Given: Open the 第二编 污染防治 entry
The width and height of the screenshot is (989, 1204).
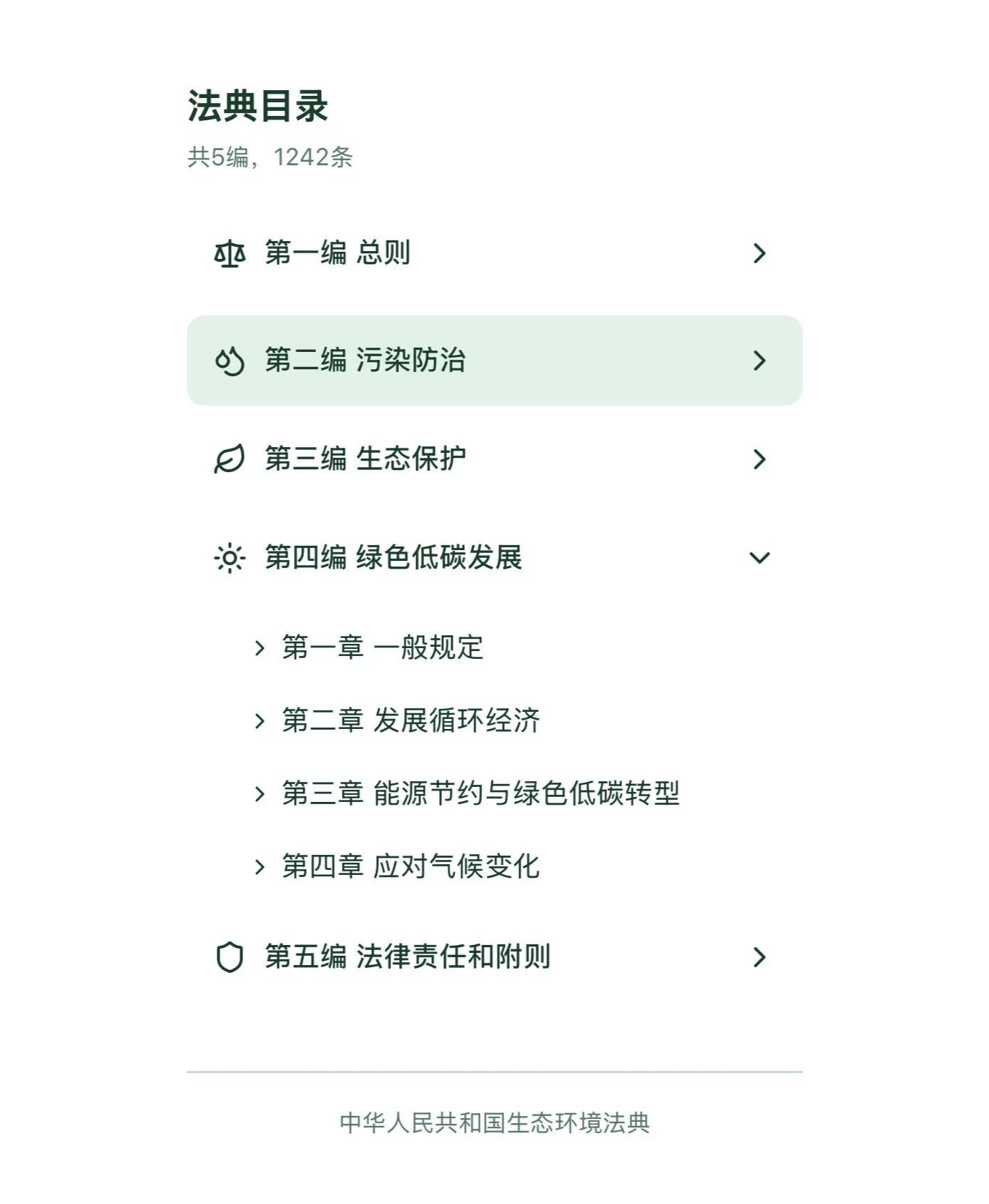Looking at the screenshot, I should click(365, 361).
